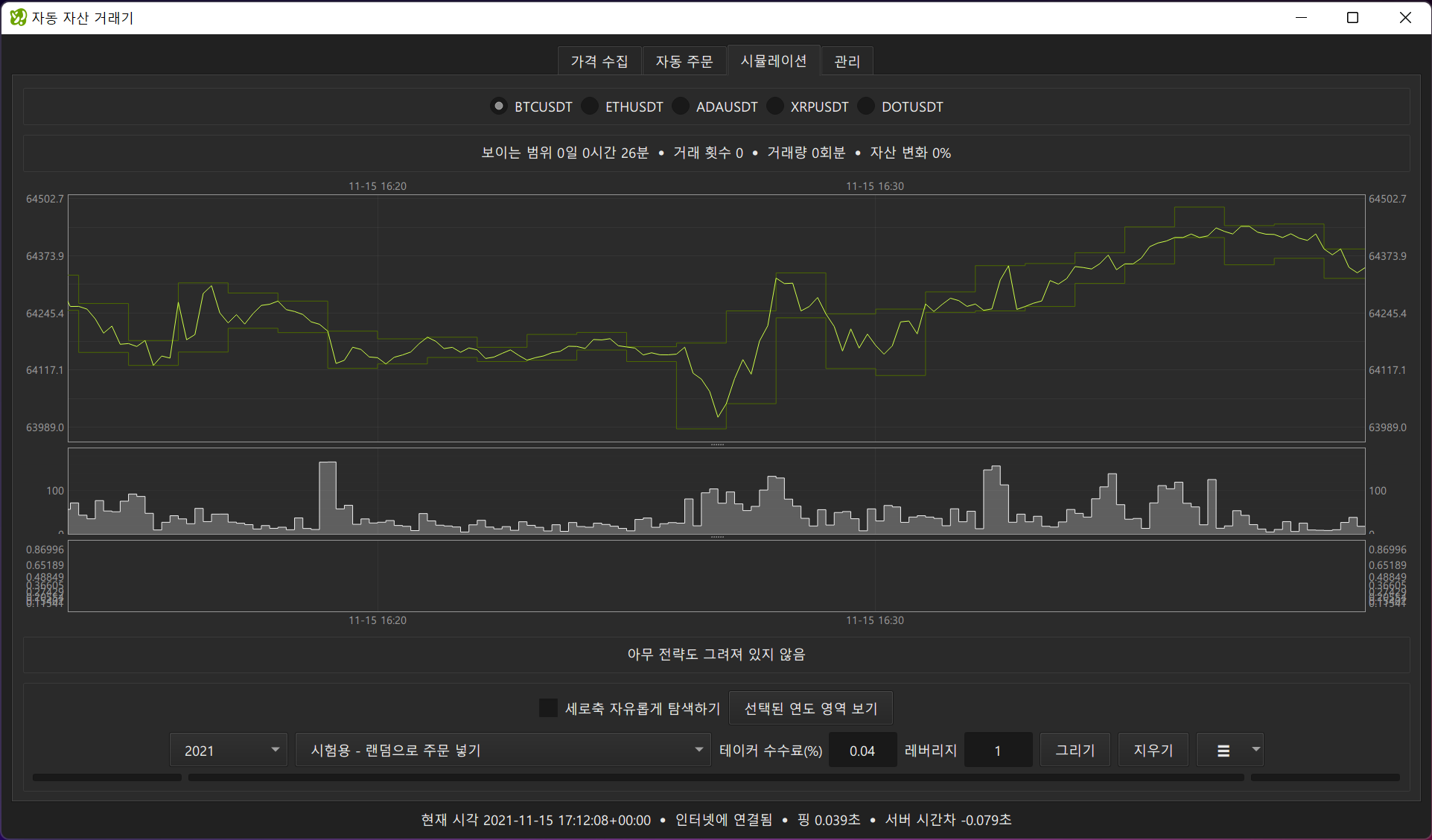Click the hamburger menu icon button
Viewport: 1432px width, 840px height.
tap(1222, 751)
